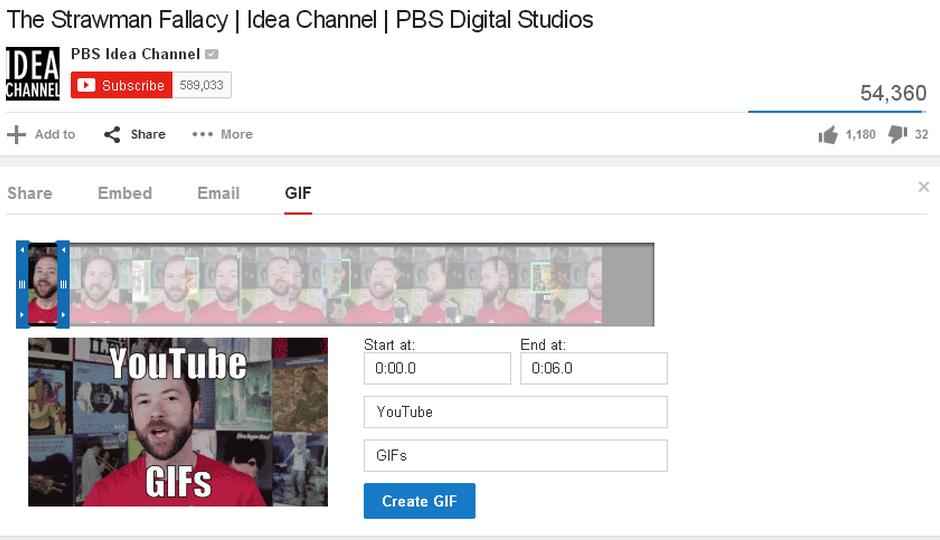Switch to the Email tab

(x=218, y=193)
